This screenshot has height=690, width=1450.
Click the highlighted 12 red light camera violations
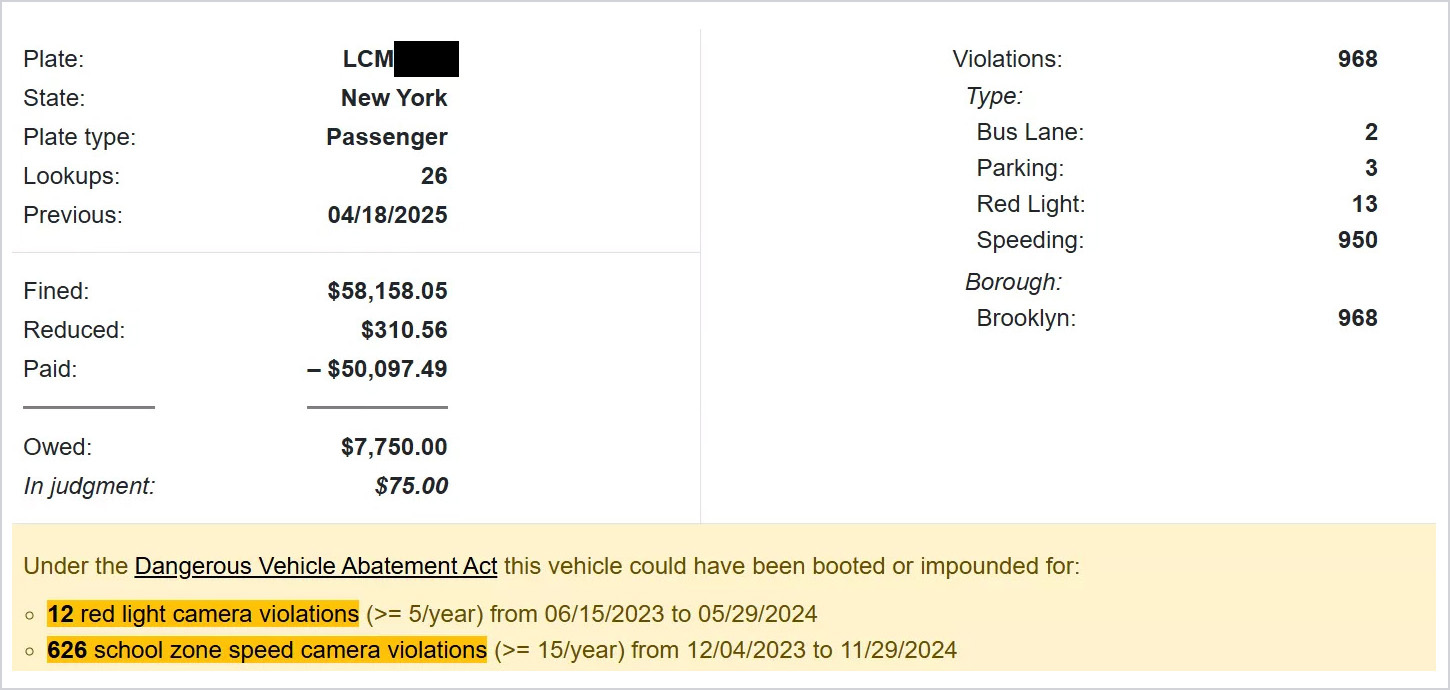pos(202,613)
